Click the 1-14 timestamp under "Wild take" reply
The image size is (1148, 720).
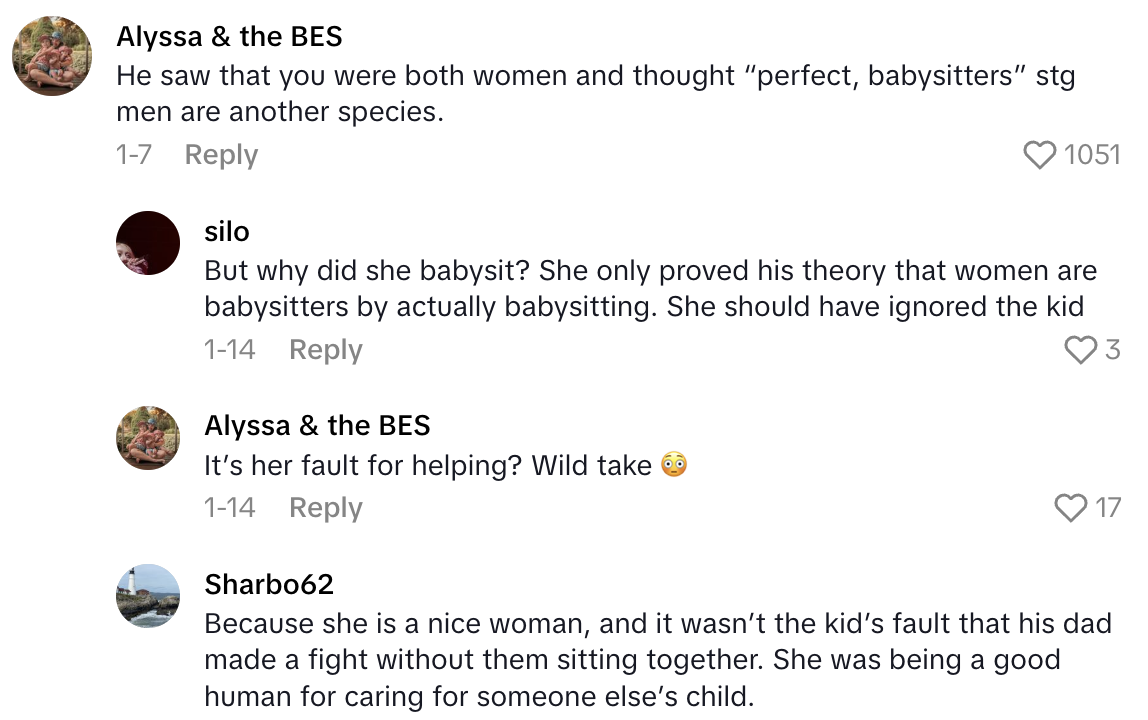point(229,508)
